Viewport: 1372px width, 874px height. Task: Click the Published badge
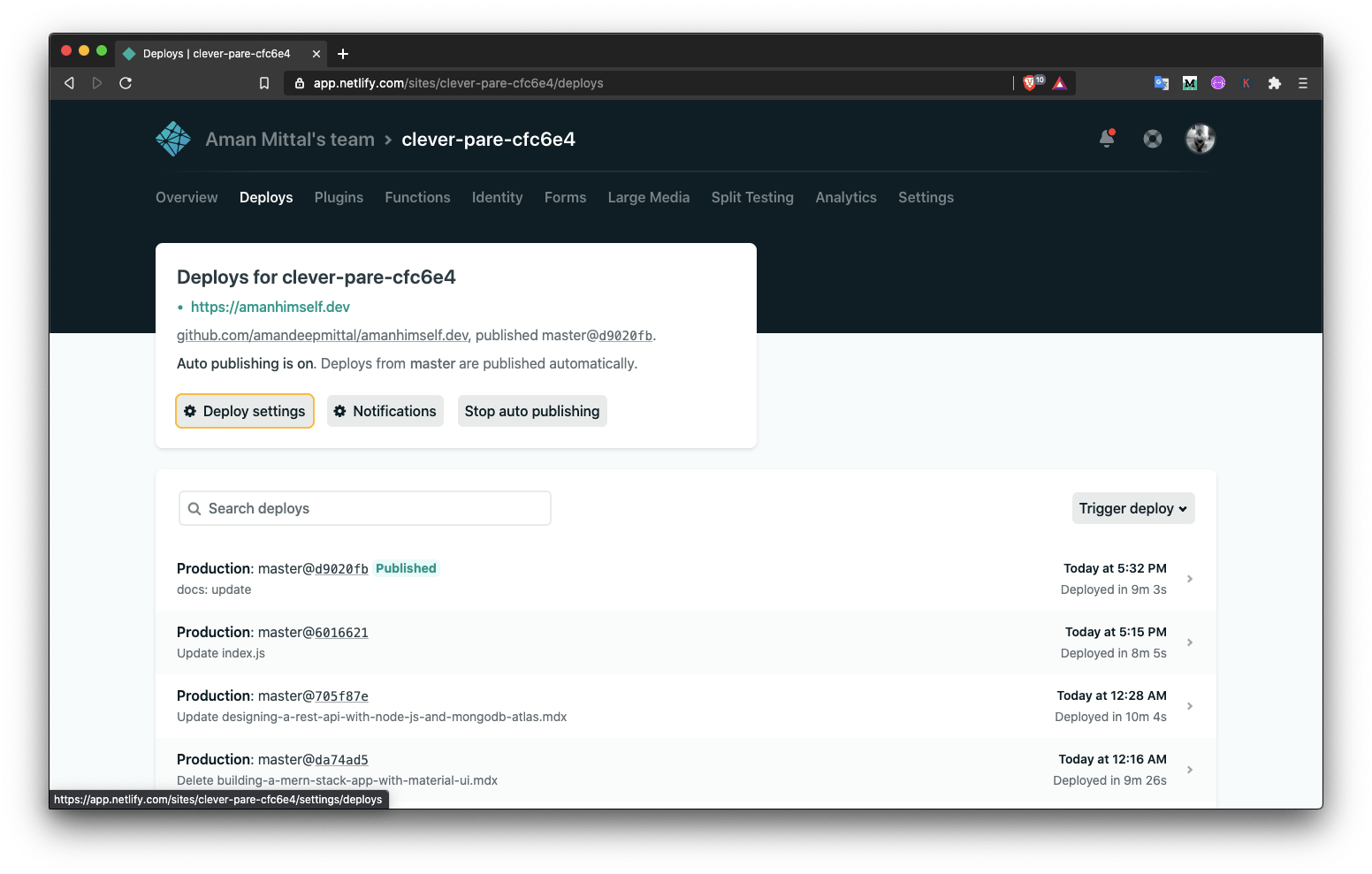tap(406, 568)
